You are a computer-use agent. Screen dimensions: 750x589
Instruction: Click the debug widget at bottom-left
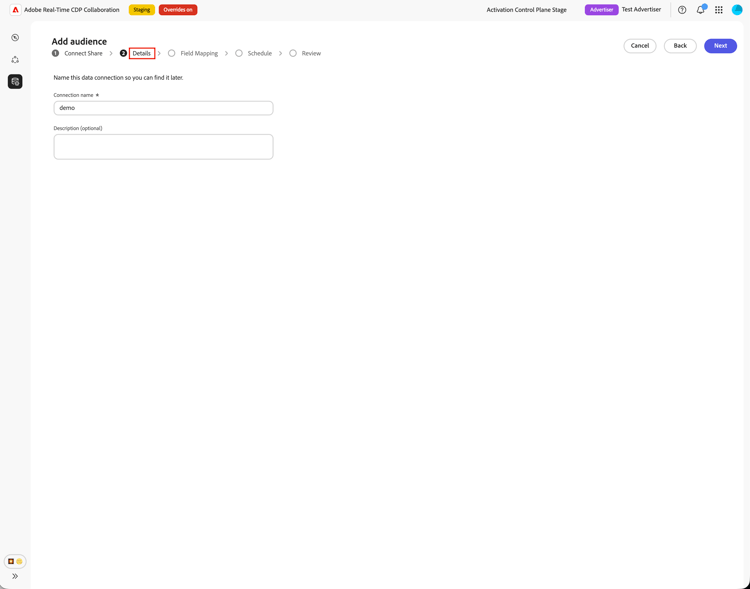15,561
